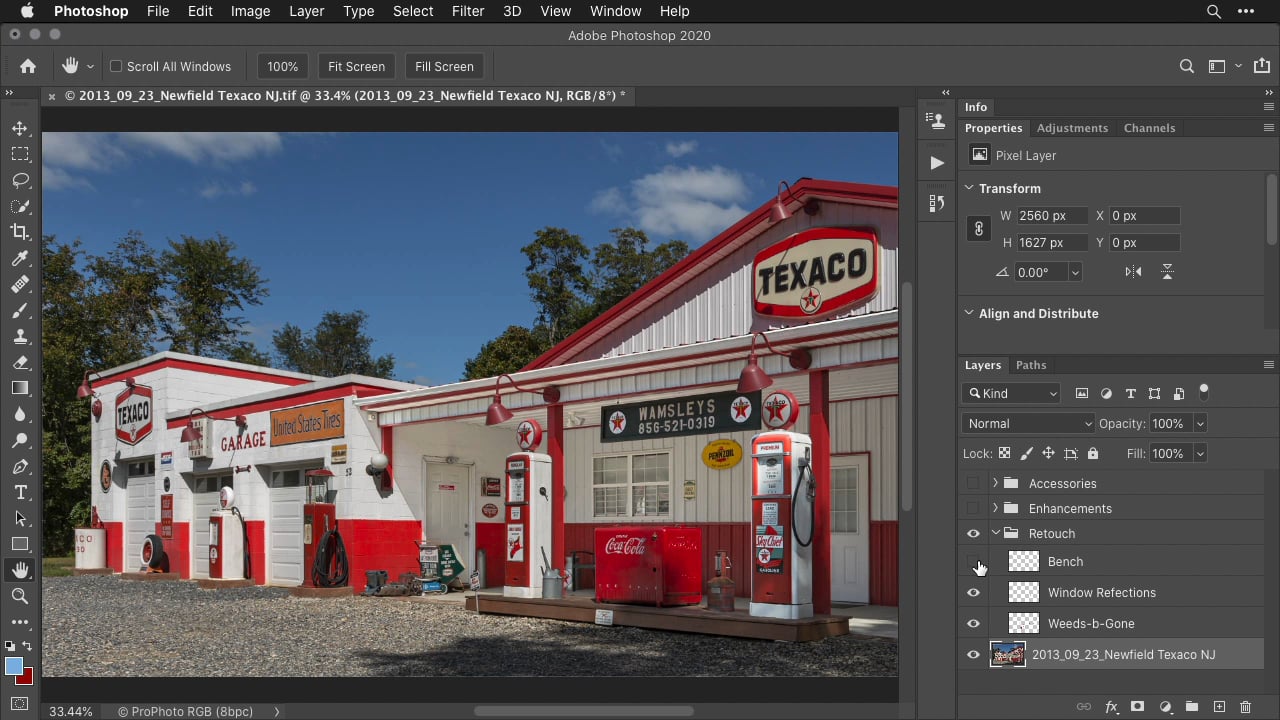Click the new adjustment layer icon
This screenshot has height=720, width=1280.
[1165, 707]
